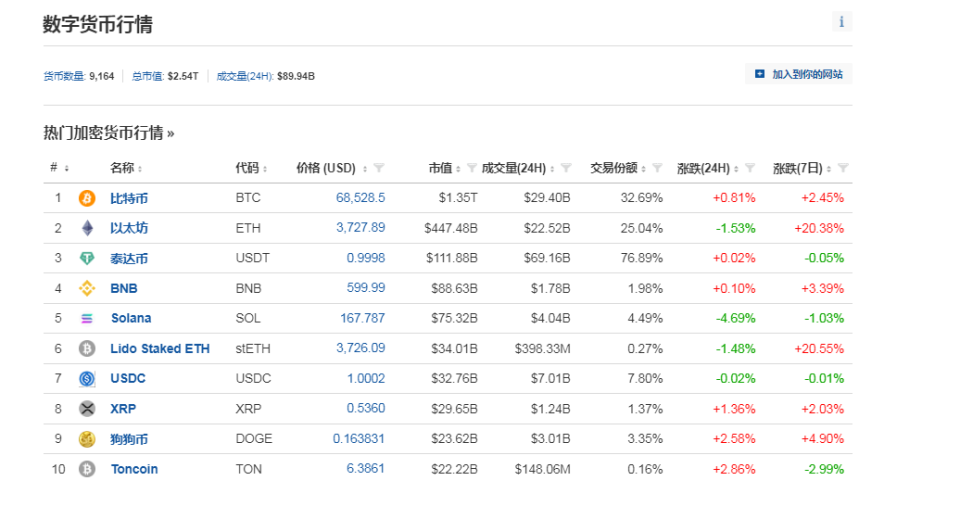The height and width of the screenshot is (506, 960).
Task: Sort table by the 名称 column header
Action: click(126, 168)
